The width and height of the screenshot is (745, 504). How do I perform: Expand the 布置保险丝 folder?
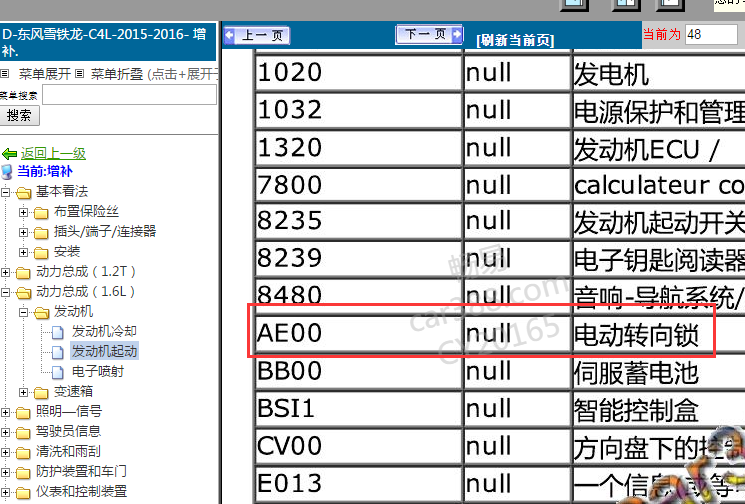pyautogui.click(x=23, y=212)
